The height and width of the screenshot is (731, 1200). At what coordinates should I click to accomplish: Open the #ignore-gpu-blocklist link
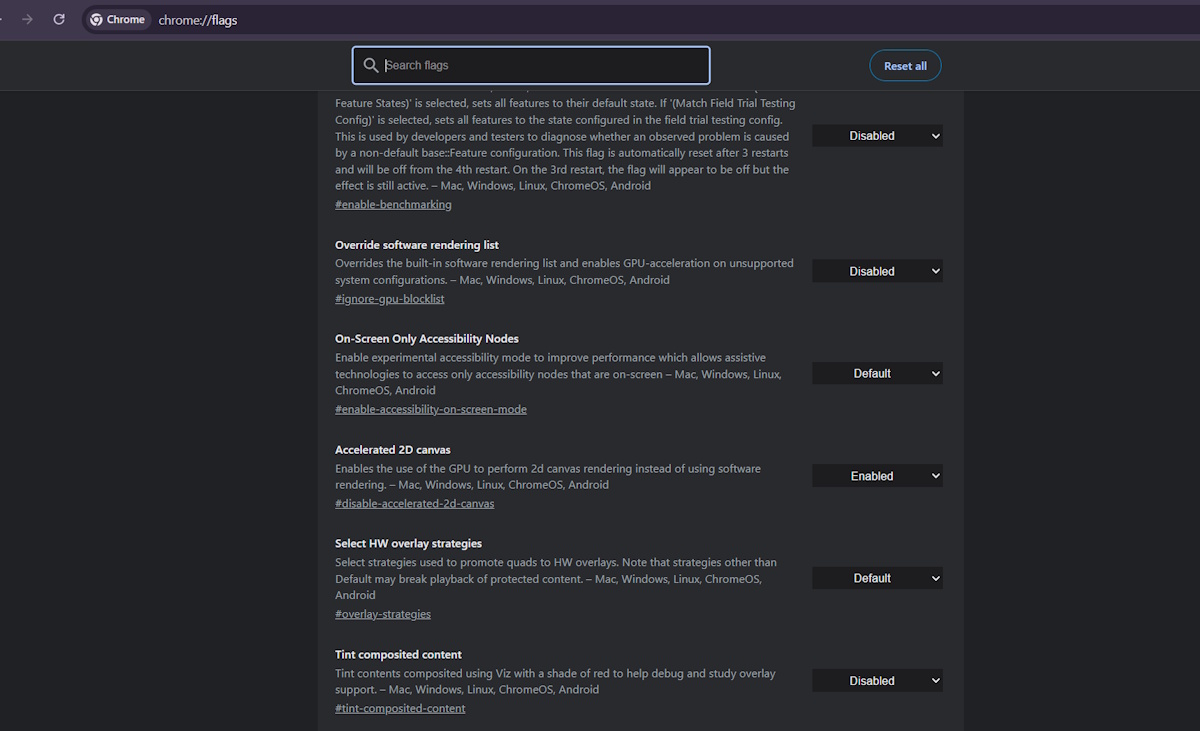click(x=389, y=299)
